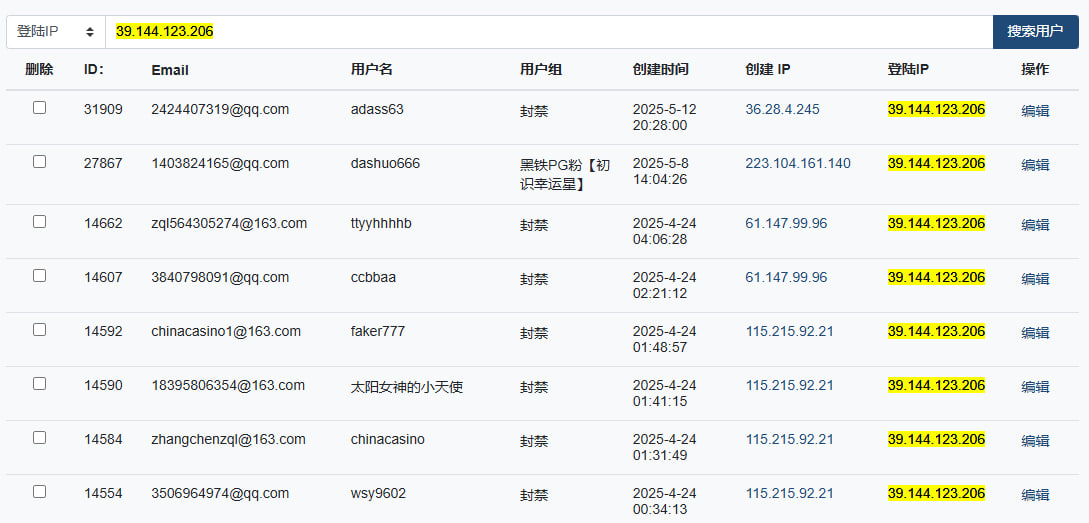
Task: Click the 用户组 column header
Action: click(x=541, y=69)
